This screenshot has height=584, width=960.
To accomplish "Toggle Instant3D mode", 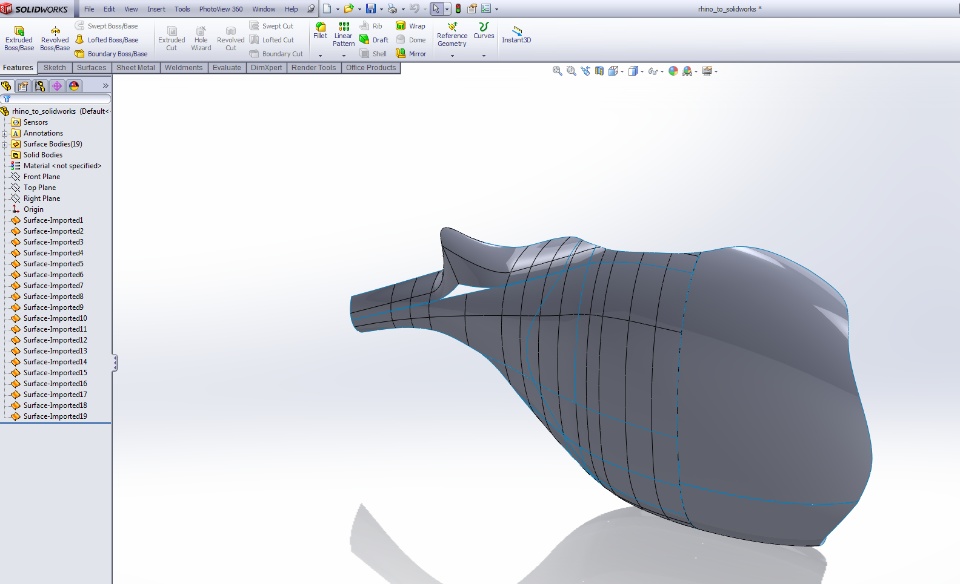I will pos(517,34).
